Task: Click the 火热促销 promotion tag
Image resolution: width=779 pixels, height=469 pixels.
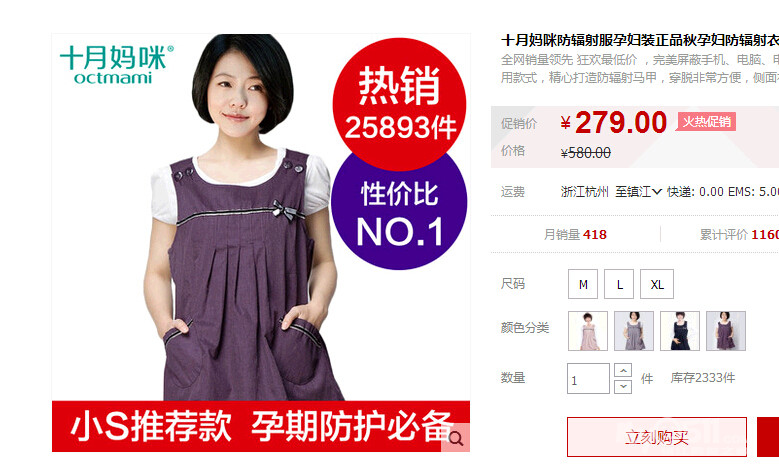Action: (706, 121)
